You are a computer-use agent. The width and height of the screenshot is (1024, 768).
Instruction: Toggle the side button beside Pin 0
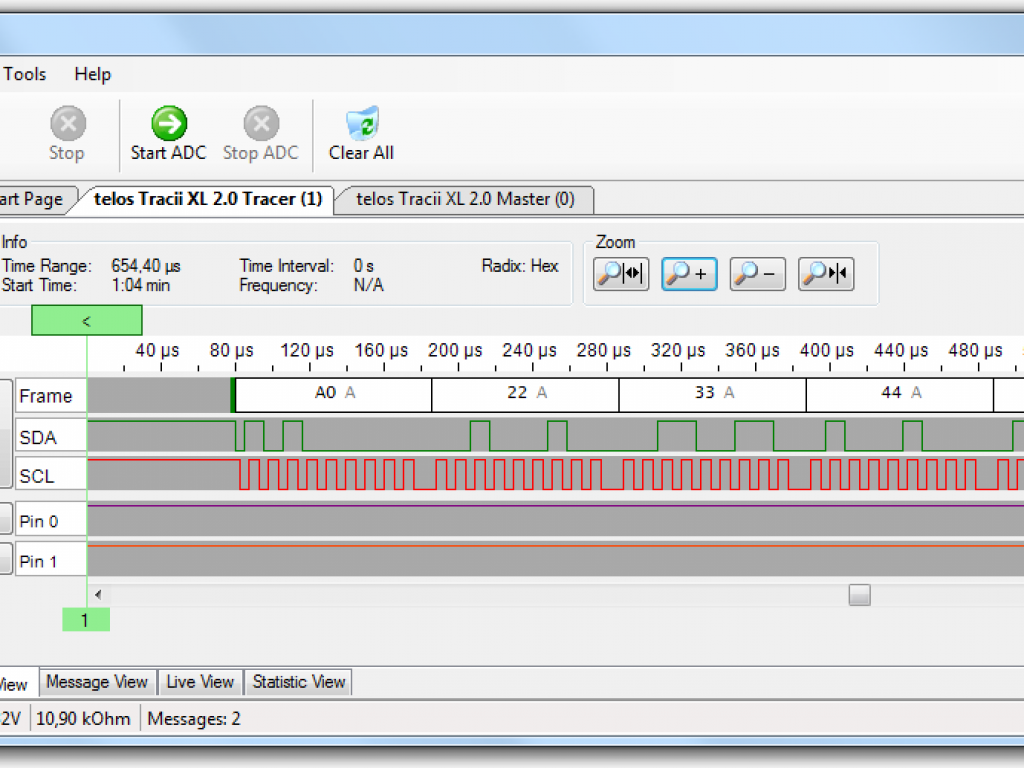coord(6,520)
